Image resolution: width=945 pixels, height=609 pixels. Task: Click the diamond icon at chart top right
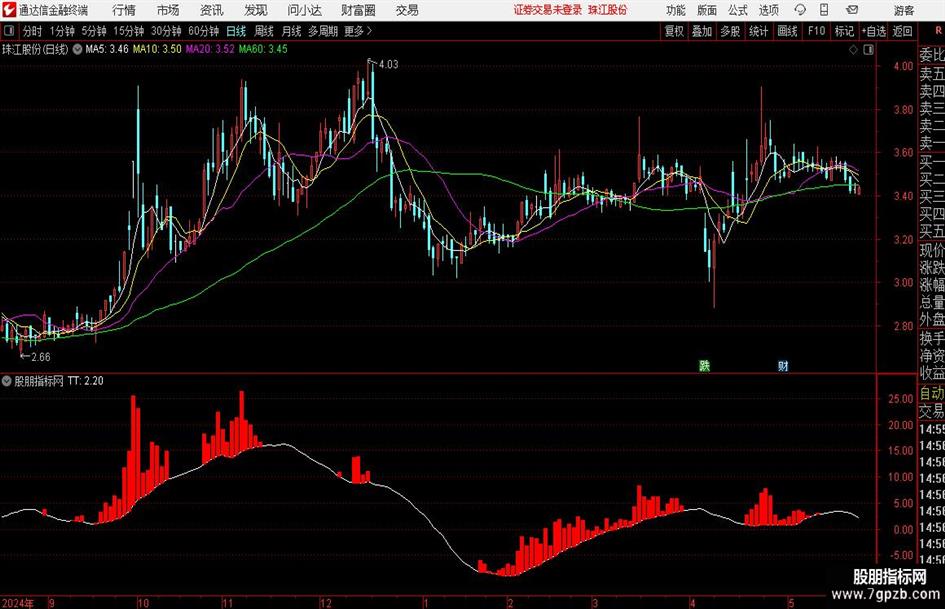coord(853,49)
